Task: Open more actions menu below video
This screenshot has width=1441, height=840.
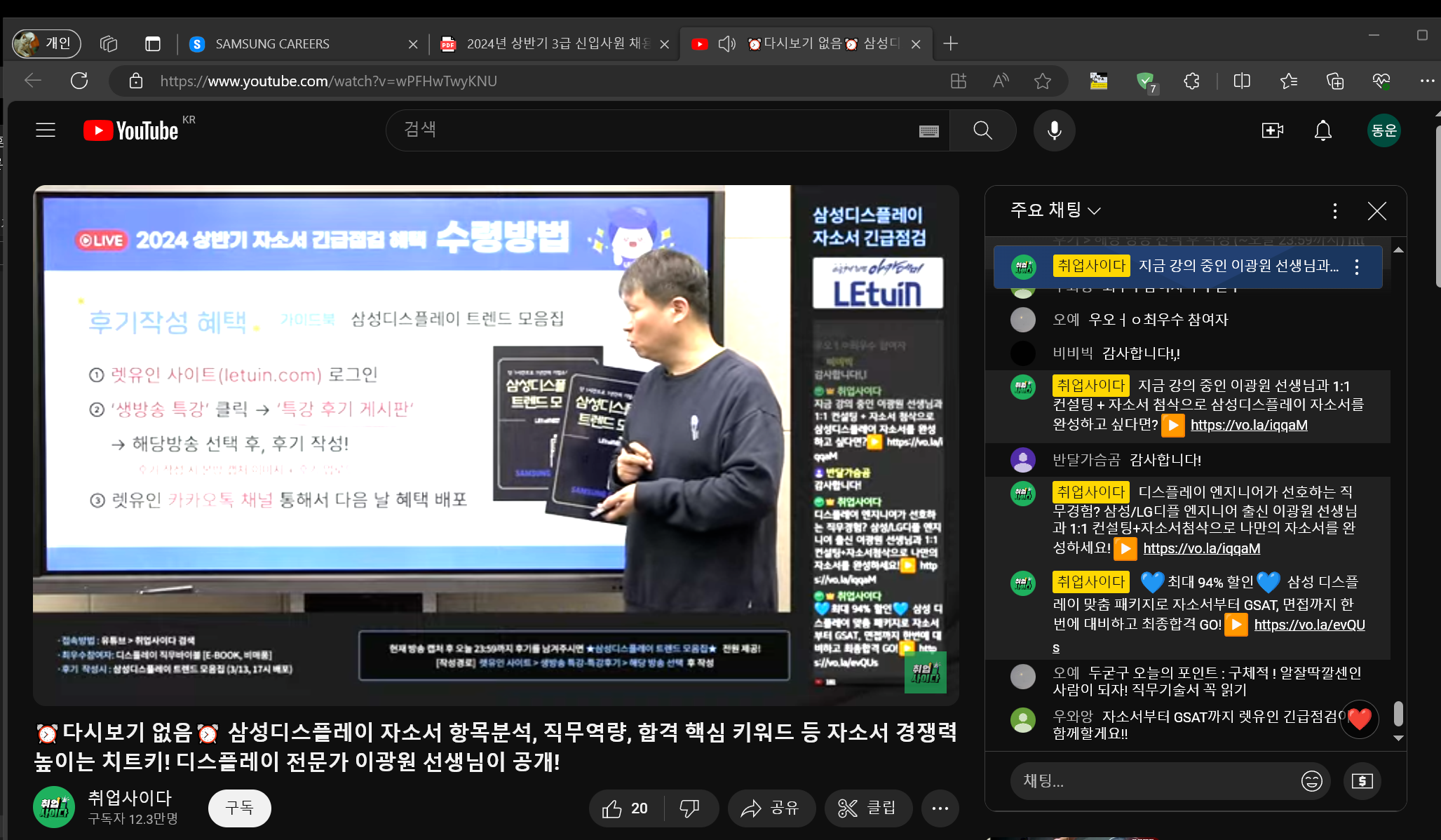Action: pos(940,808)
